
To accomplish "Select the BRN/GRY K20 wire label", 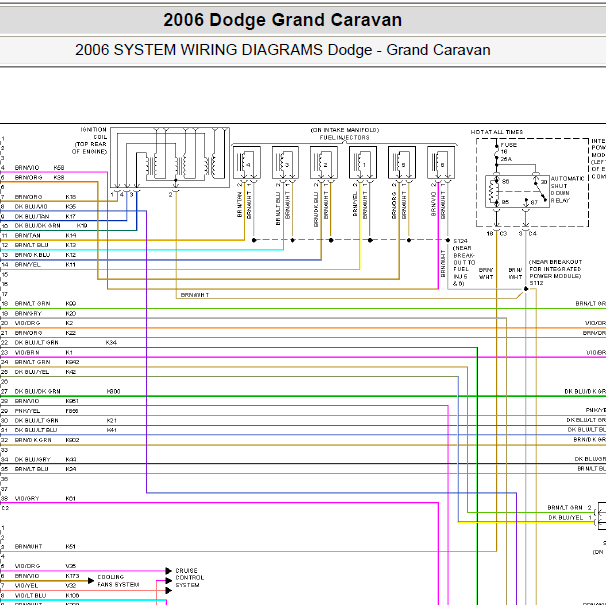I will pos(45,314).
